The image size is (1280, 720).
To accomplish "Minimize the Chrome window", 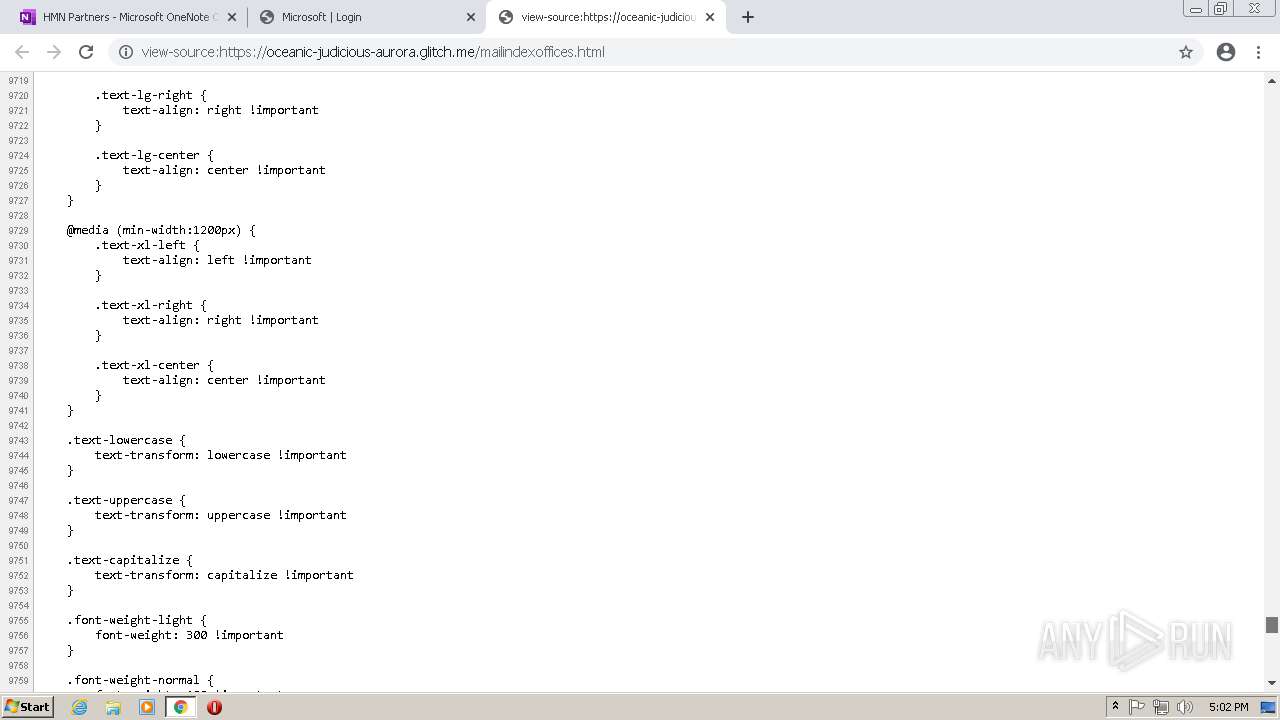I will tap(1195, 9).
